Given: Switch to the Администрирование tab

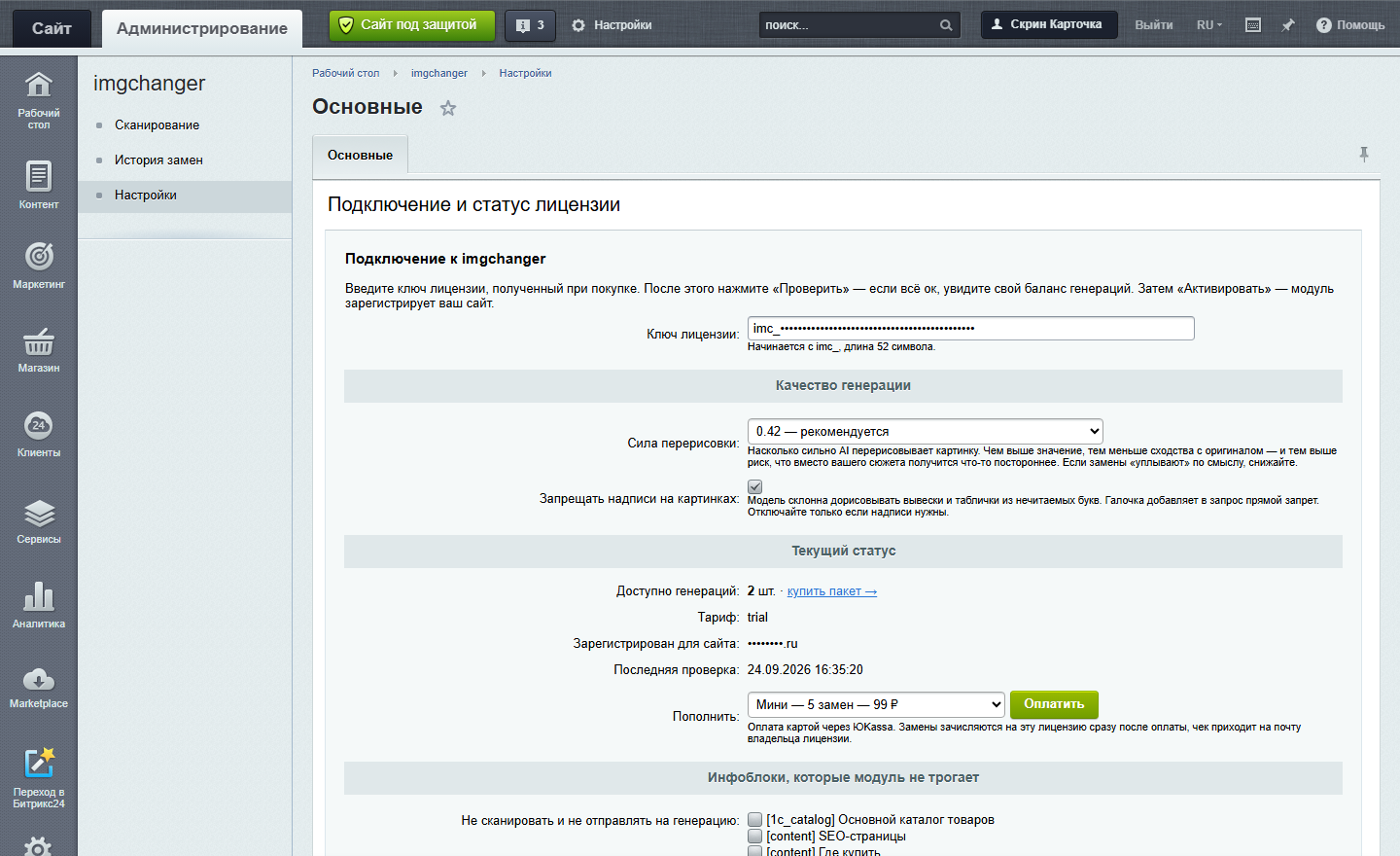Looking at the screenshot, I should [x=202, y=28].
